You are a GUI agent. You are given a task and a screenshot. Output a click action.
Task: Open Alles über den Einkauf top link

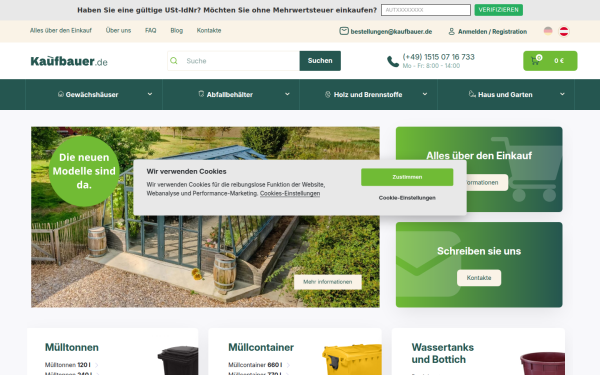click(x=61, y=31)
